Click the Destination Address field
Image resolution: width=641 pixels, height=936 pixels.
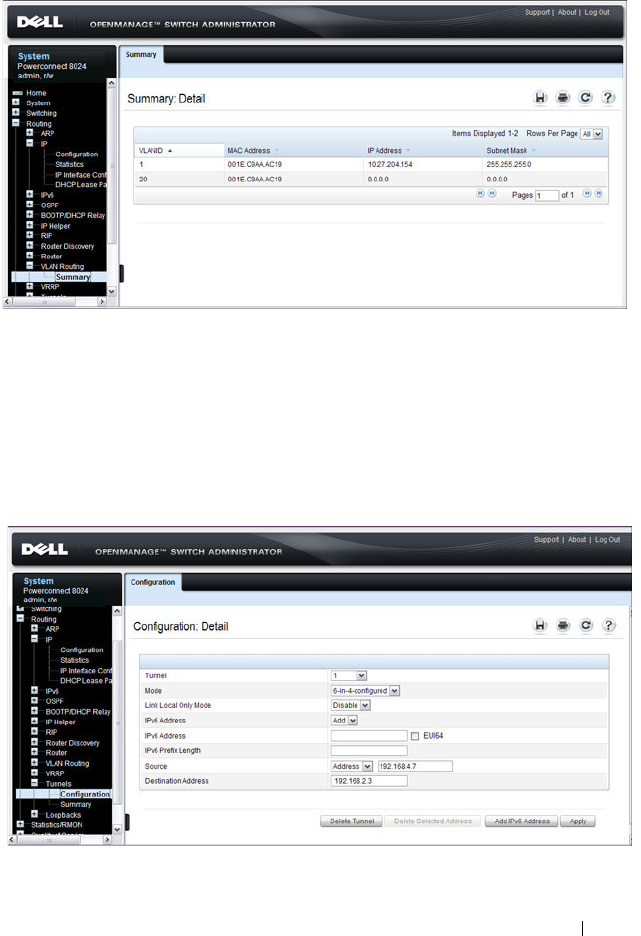click(369, 781)
